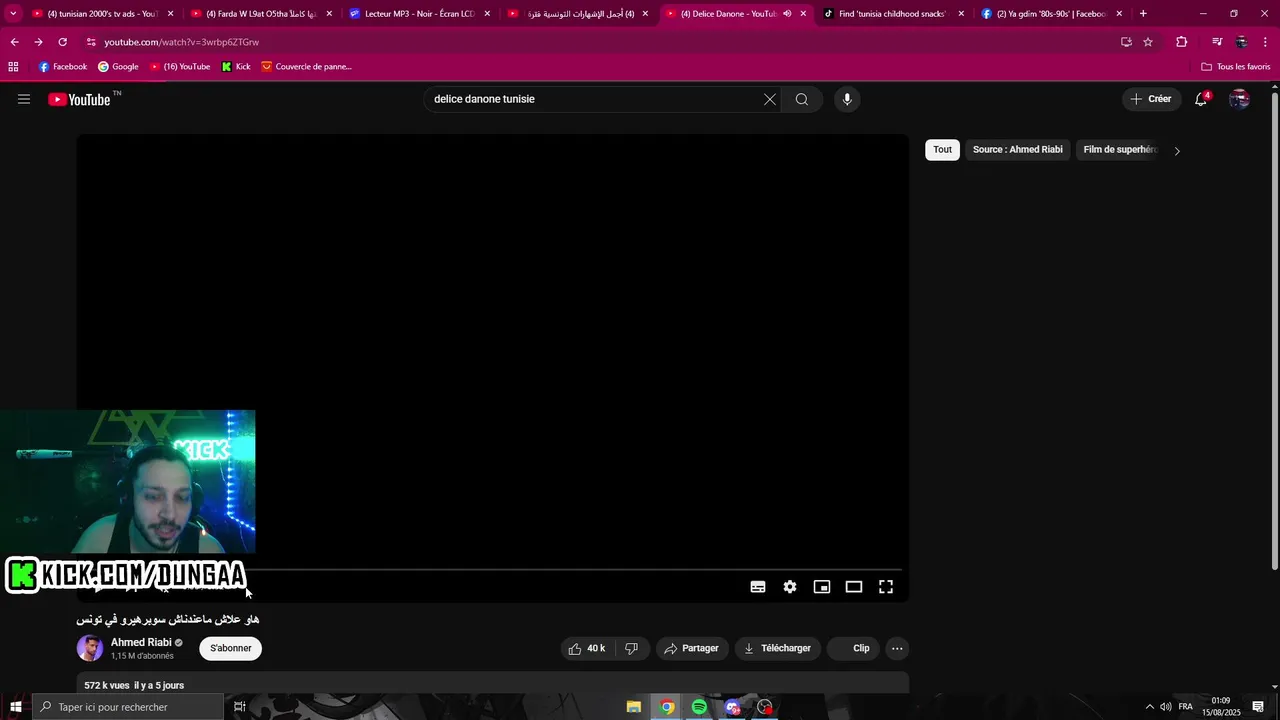Clear the search box with the X
The height and width of the screenshot is (720, 1280).
[770, 99]
